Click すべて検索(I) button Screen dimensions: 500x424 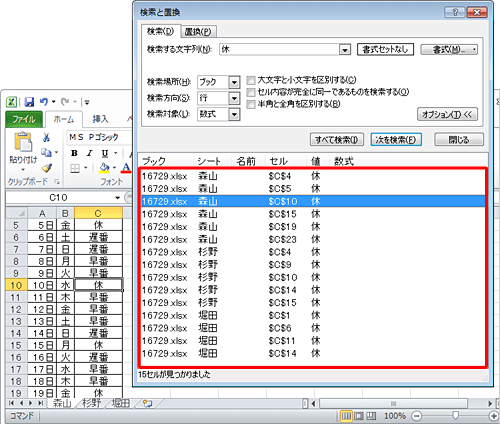click(337, 140)
